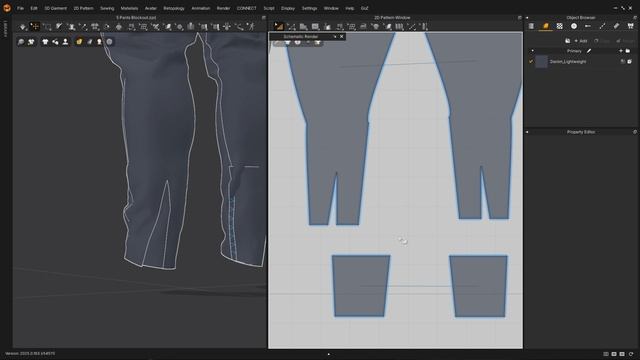Click the avatar figure tool at end of 3D toolbar
640x360 pixels.
click(252, 27)
